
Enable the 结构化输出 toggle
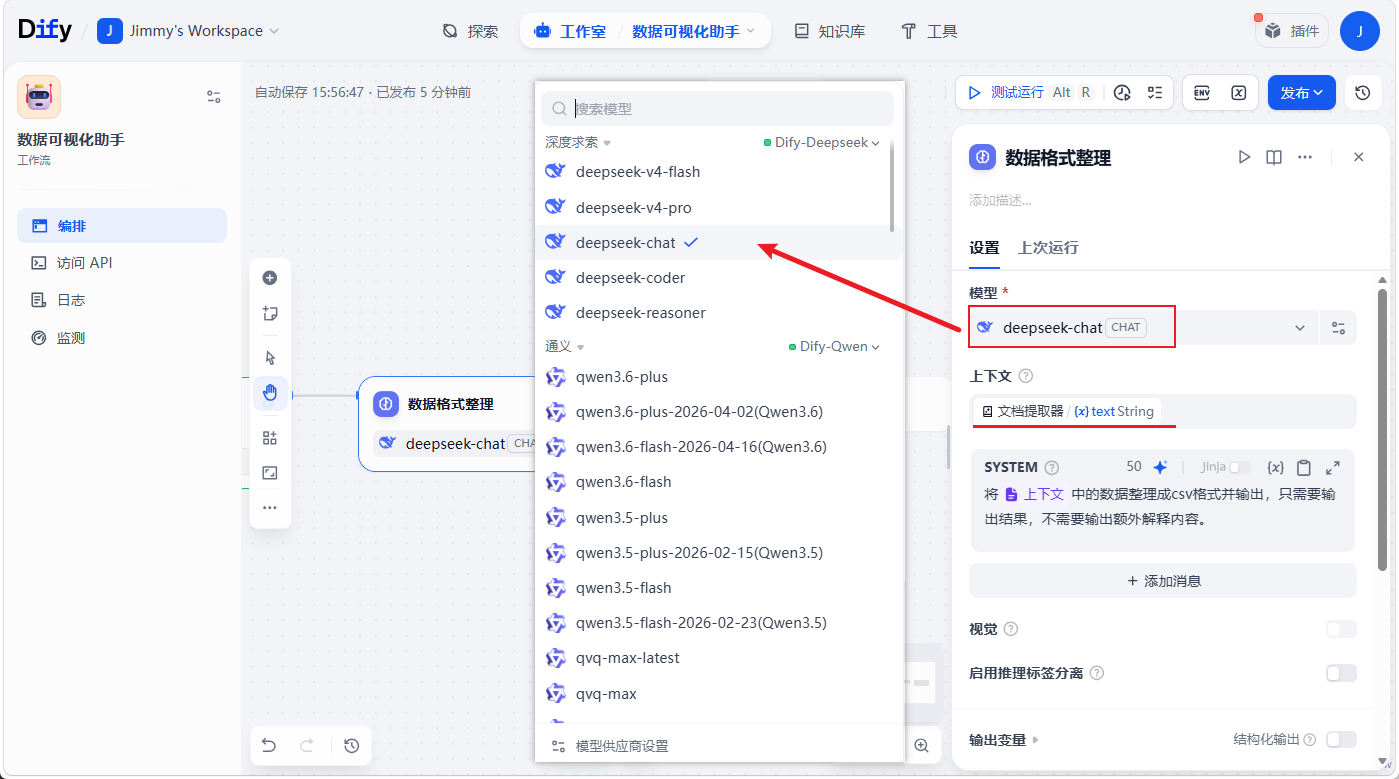click(x=1341, y=740)
